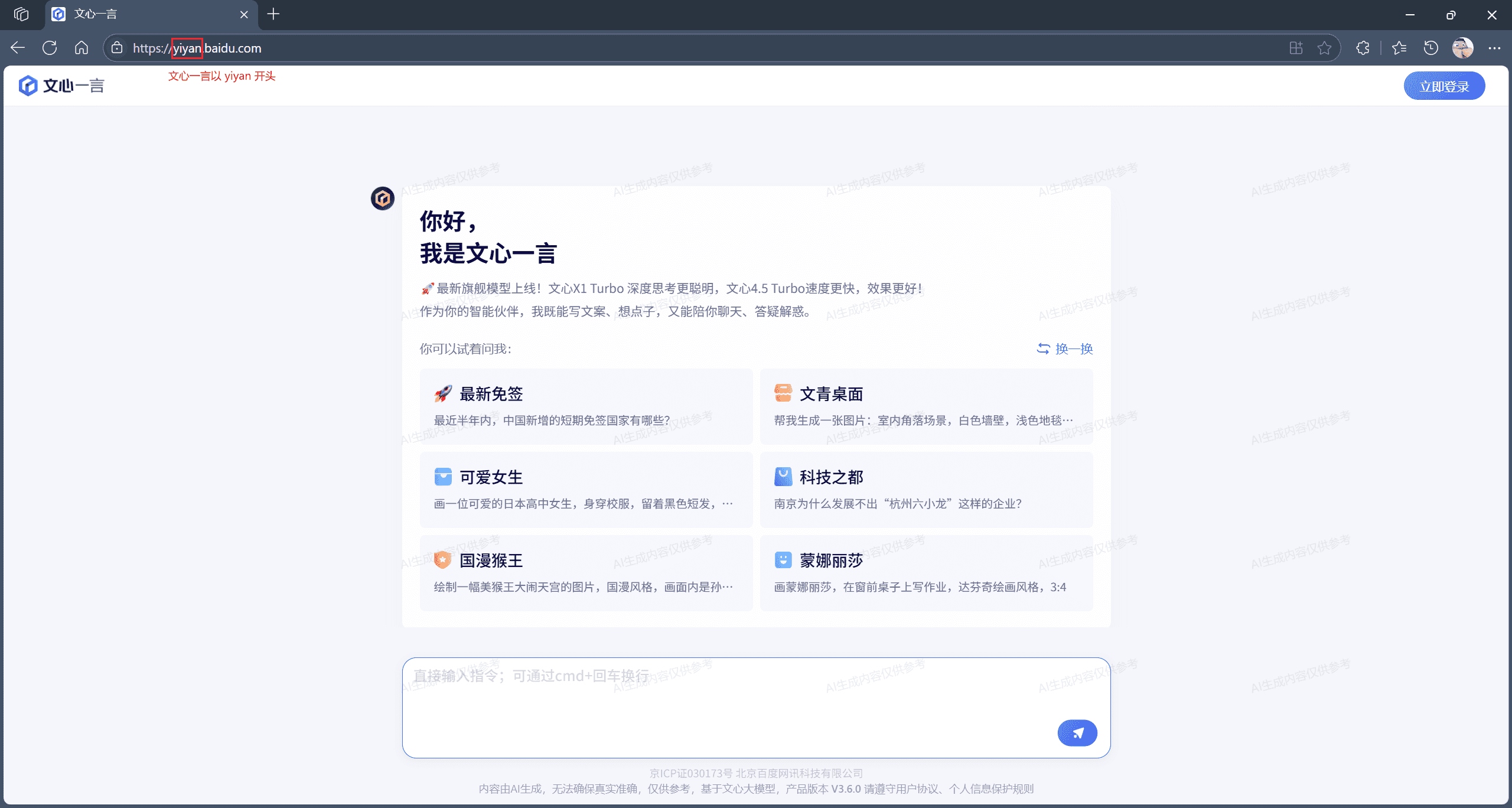Screen dimensions: 1512x808
Task: Click the smiley icon on 蒙娜丽莎 card
Action: (x=783, y=559)
